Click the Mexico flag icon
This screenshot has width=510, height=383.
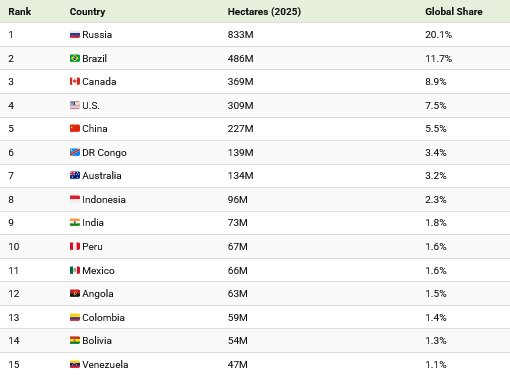pyautogui.click(x=75, y=270)
